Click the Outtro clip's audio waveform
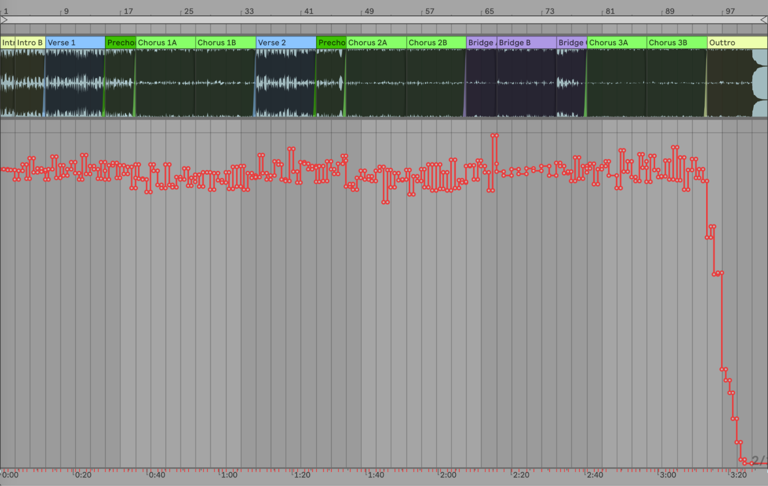Screen dimensions: 768x486 [728, 82]
